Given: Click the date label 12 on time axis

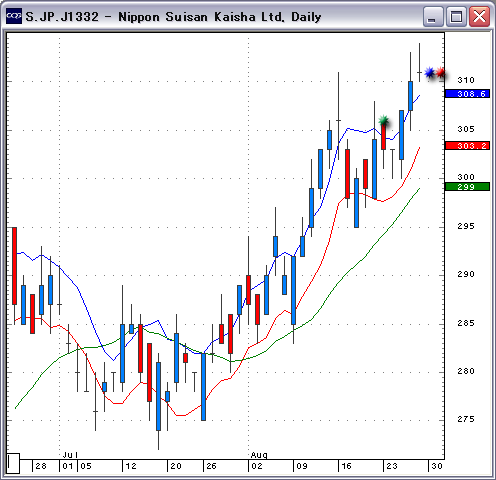Looking at the screenshot, I should (x=130, y=466).
